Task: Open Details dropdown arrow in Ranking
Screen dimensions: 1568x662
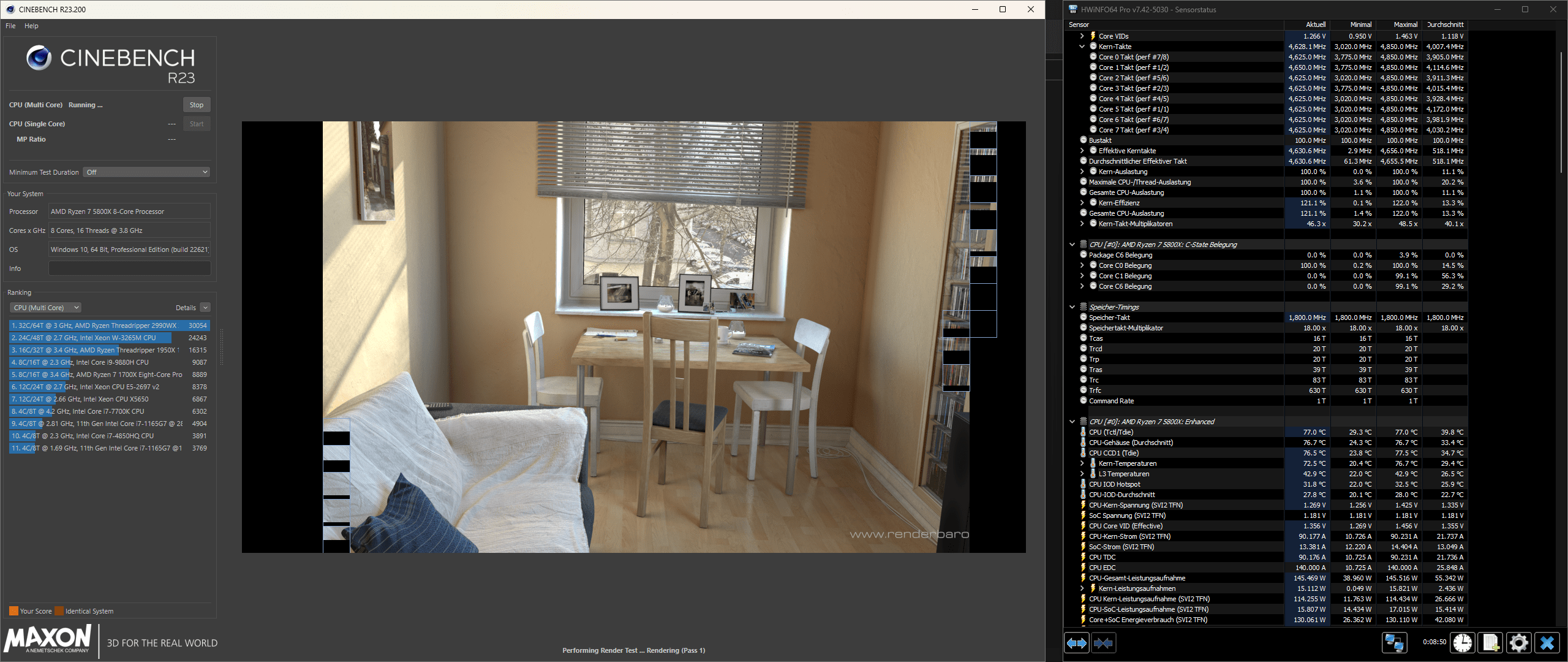Action: coord(205,308)
